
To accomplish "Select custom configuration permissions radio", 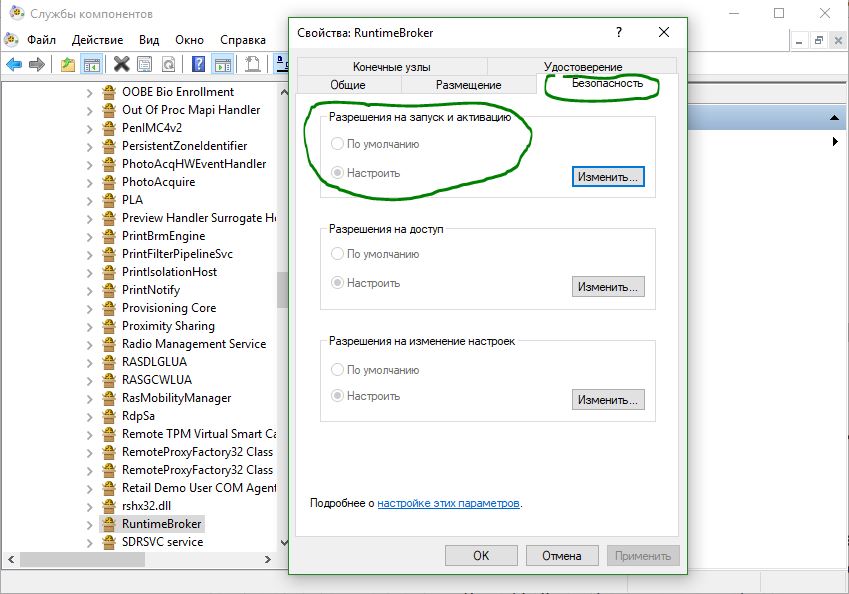I will coord(337,396).
